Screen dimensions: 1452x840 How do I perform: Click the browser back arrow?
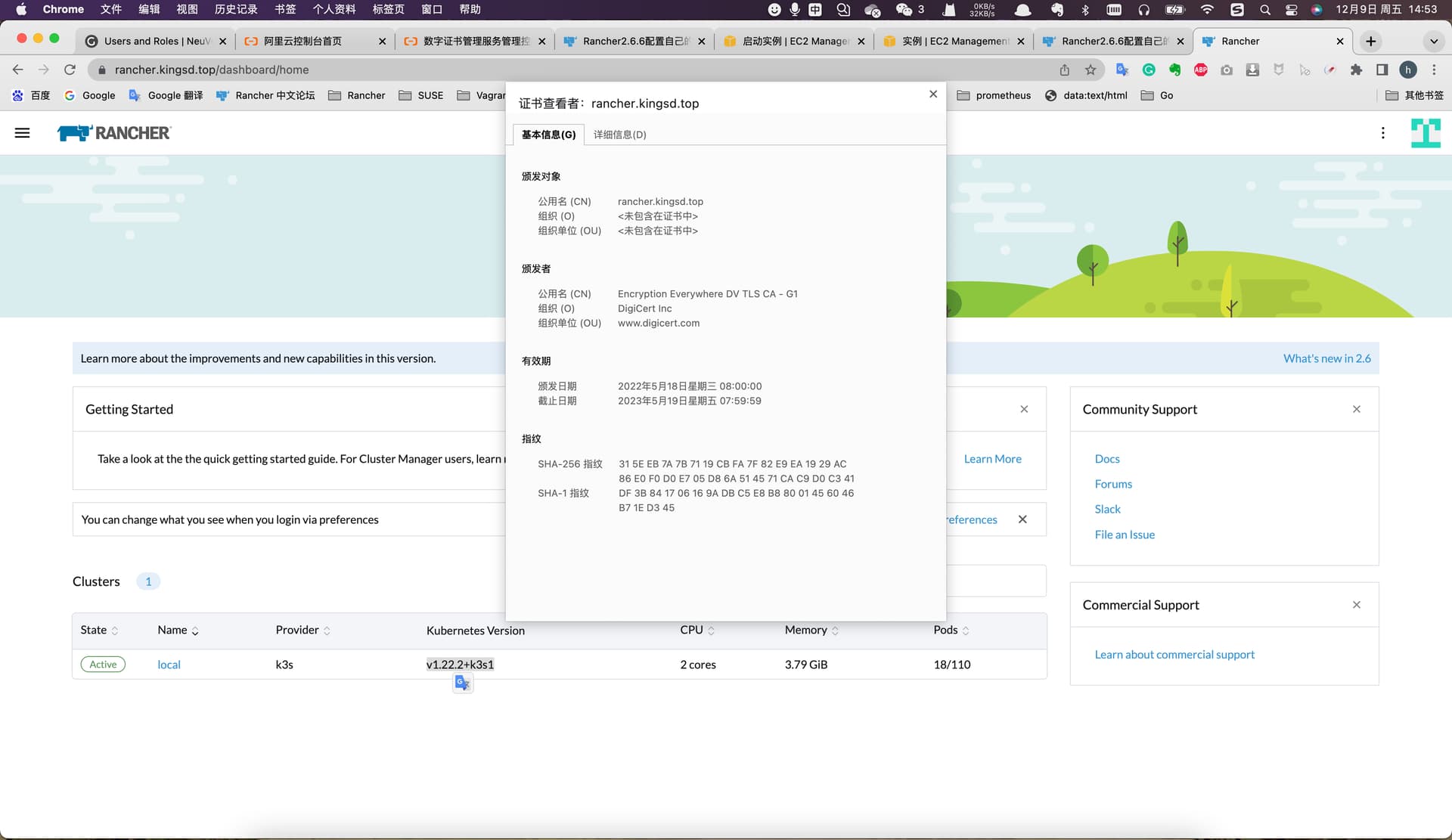tap(18, 70)
